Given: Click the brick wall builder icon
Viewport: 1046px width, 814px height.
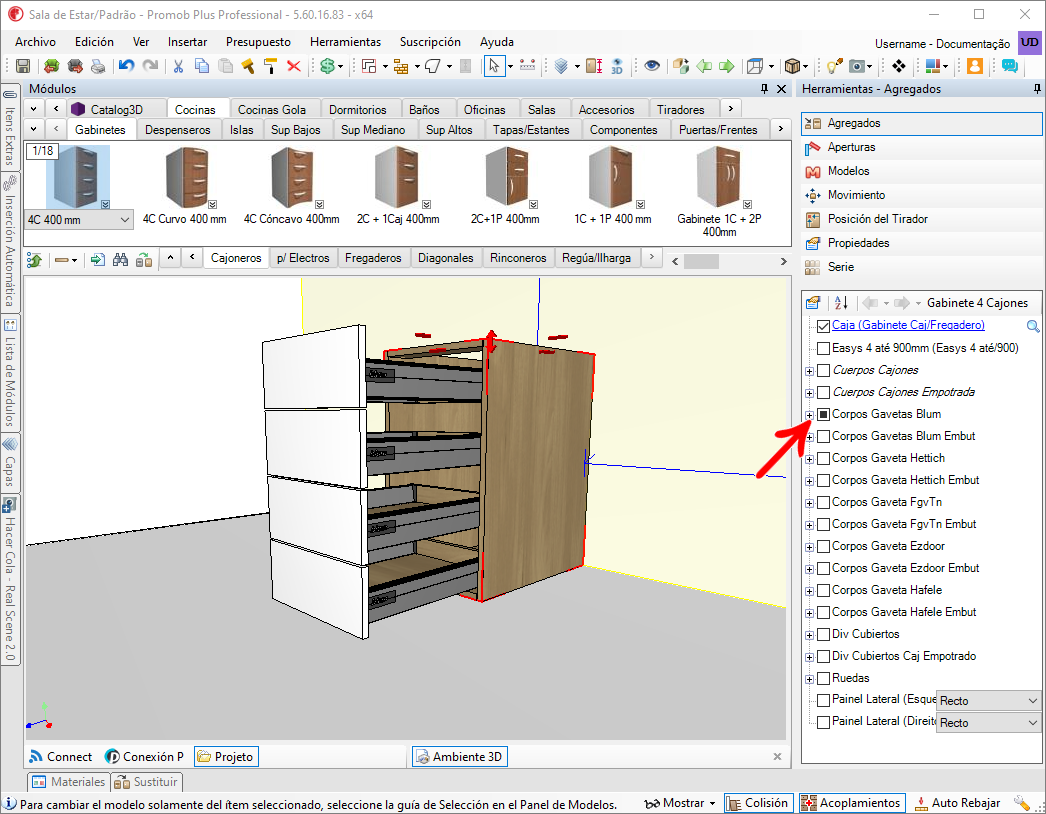Looking at the screenshot, I should point(401,66).
